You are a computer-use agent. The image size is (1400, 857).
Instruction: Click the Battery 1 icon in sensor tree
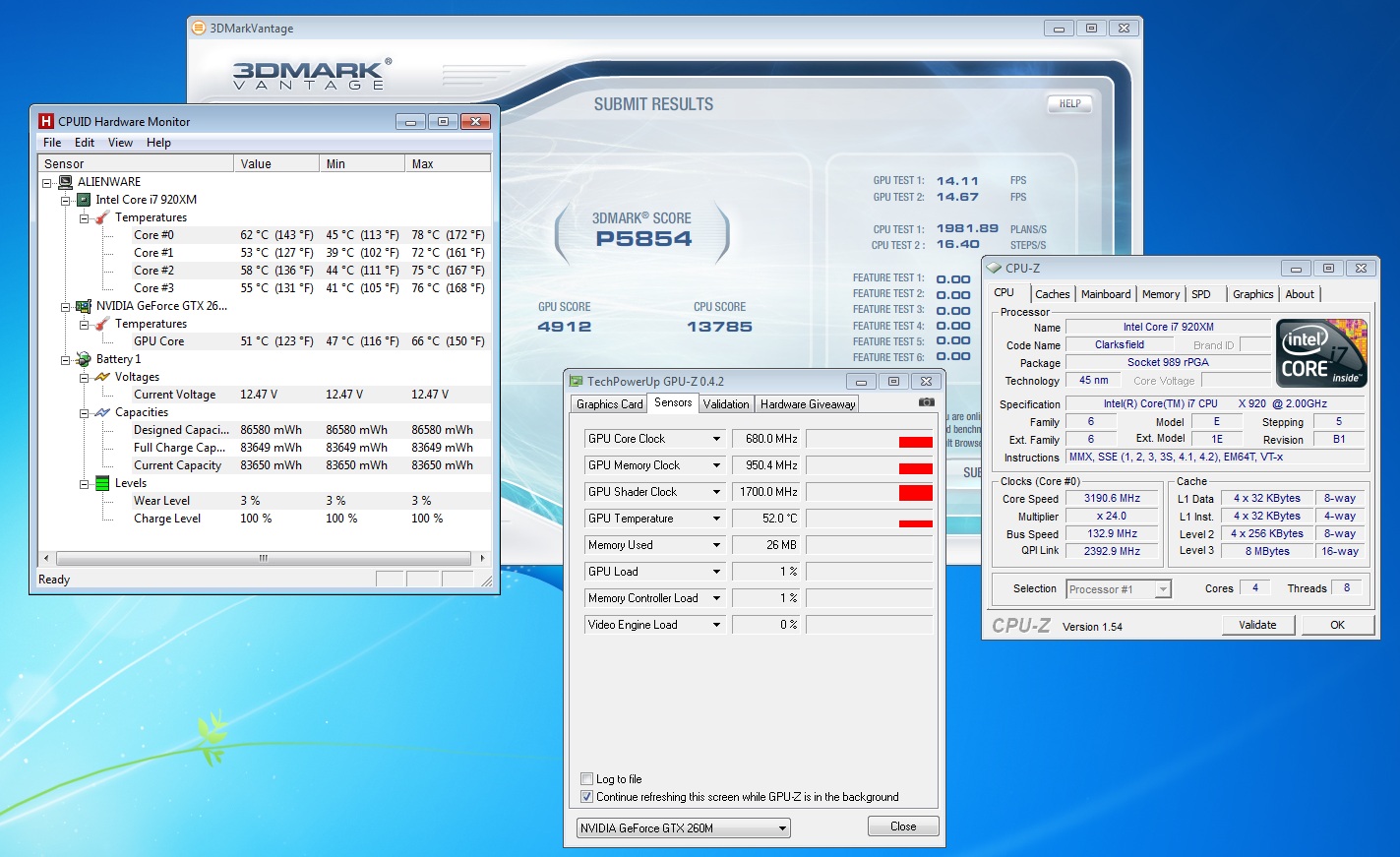point(84,359)
